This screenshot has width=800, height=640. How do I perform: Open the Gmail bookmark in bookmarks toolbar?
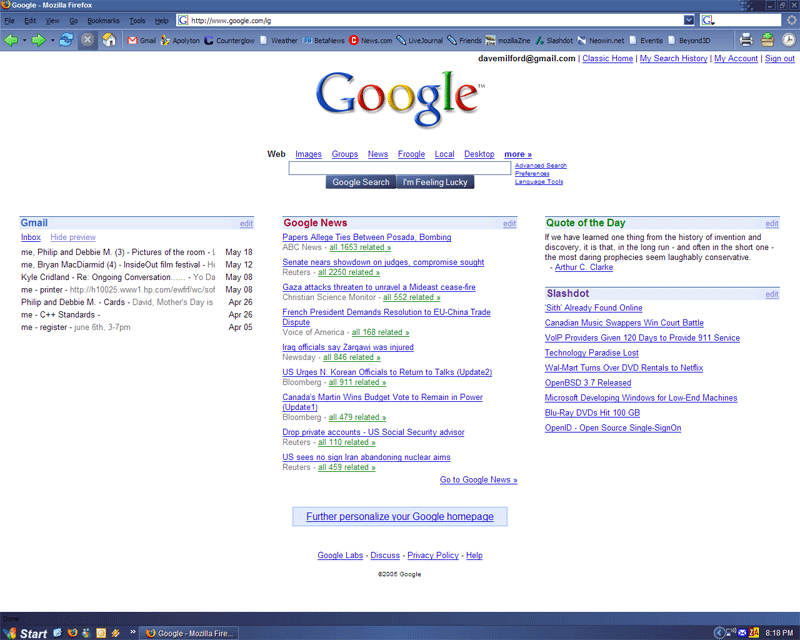(141, 41)
